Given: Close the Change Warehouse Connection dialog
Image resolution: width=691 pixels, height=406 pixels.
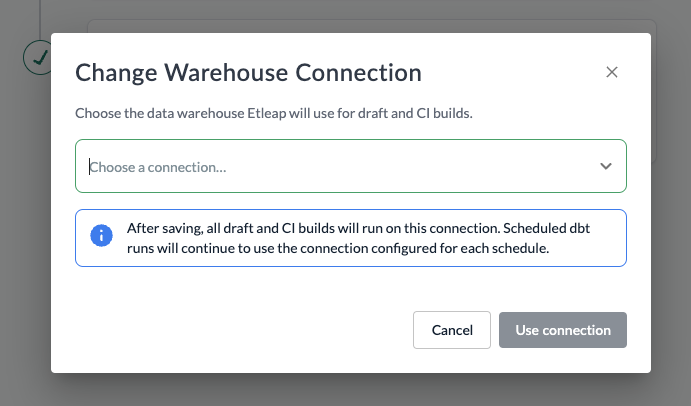Looking at the screenshot, I should (612, 72).
